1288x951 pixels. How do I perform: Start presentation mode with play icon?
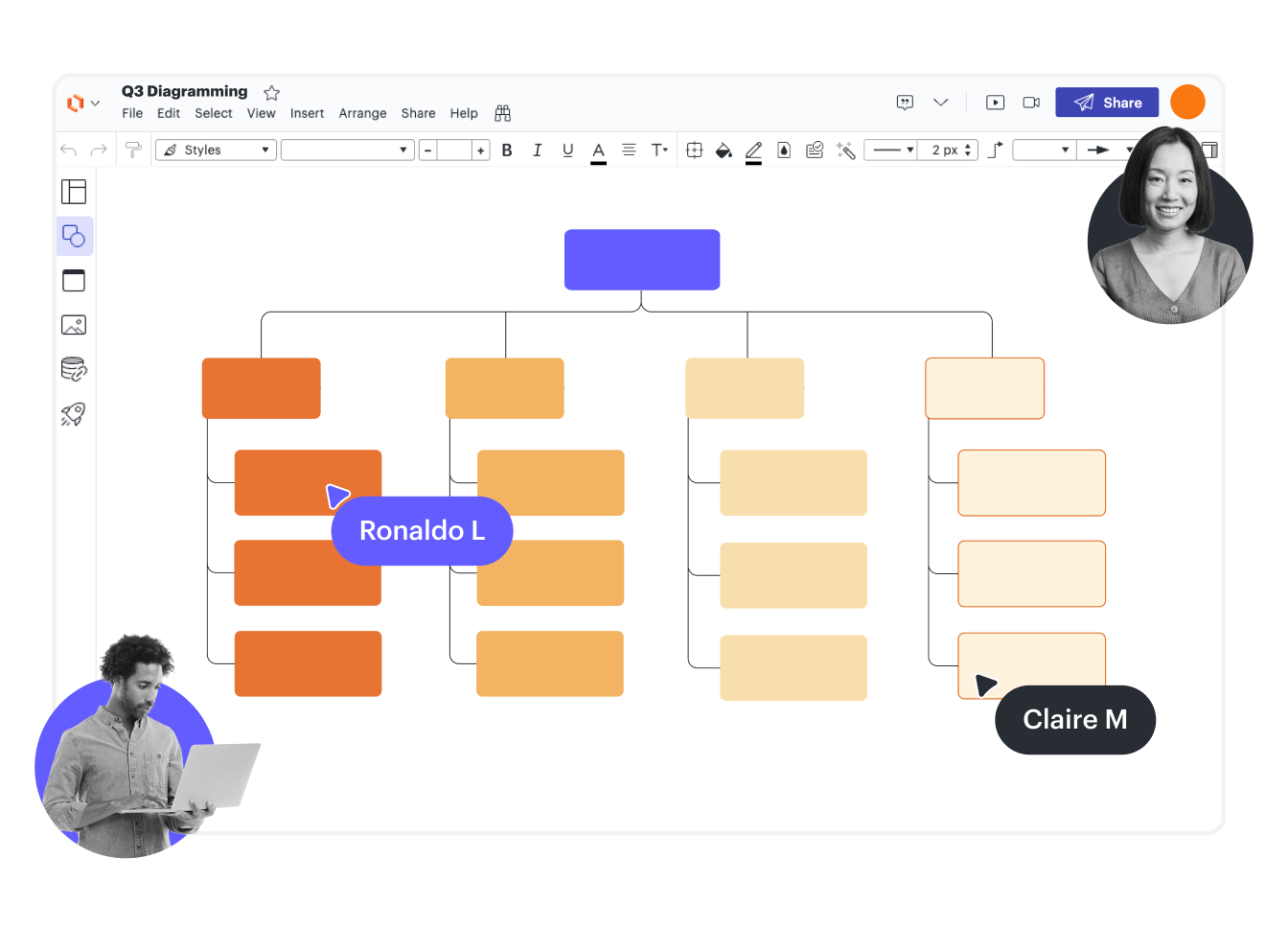pyautogui.click(x=995, y=103)
